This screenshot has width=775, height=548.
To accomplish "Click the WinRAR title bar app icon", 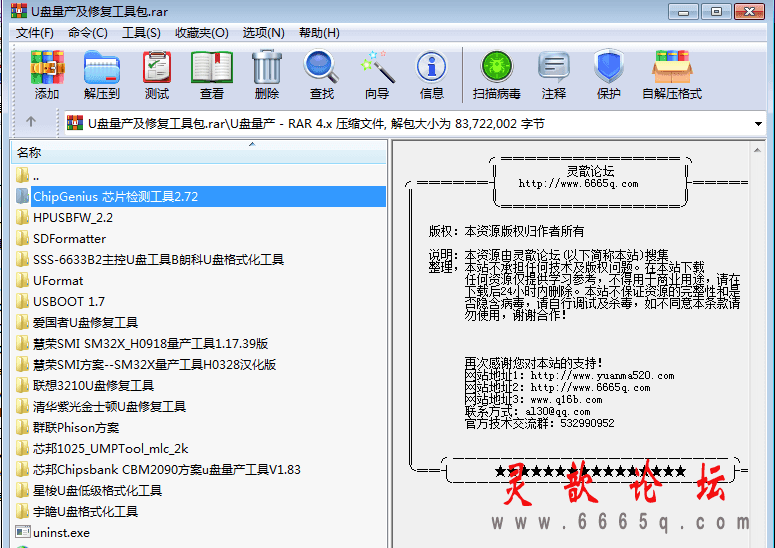I will coord(19,10).
